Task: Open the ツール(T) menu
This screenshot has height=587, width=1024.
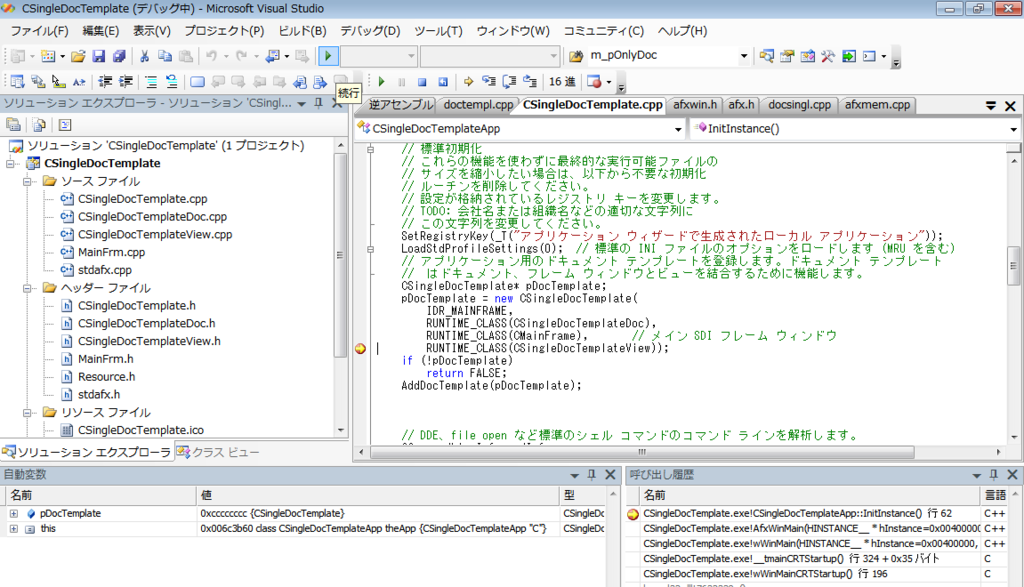Action: (x=438, y=31)
